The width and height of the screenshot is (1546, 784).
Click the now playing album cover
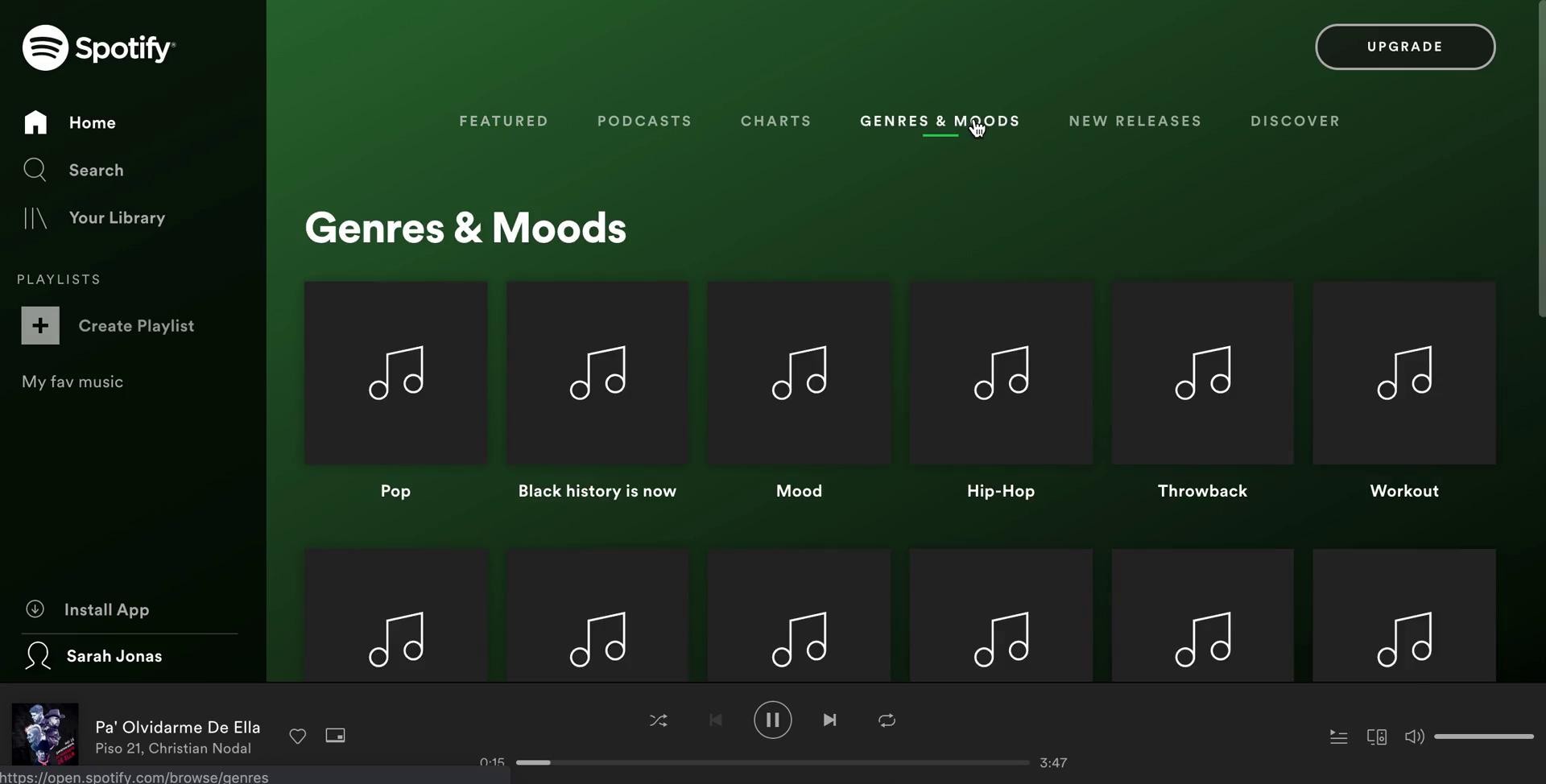tap(45, 734)
